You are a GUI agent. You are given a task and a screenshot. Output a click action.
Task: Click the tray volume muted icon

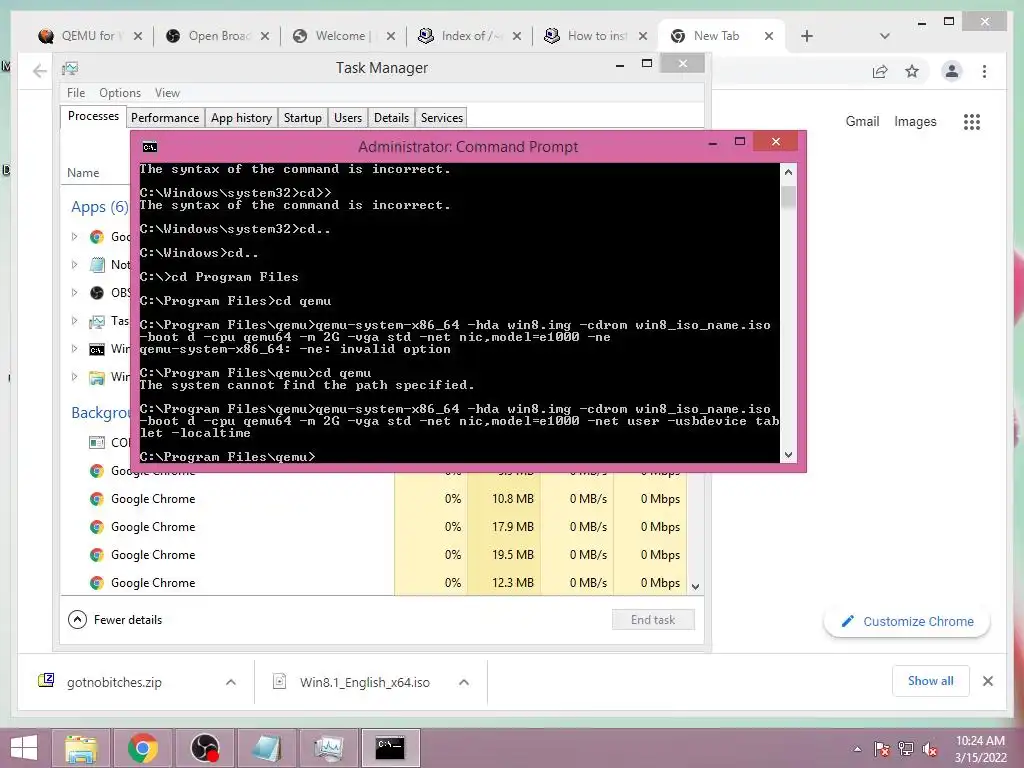[x=929, y=749]
